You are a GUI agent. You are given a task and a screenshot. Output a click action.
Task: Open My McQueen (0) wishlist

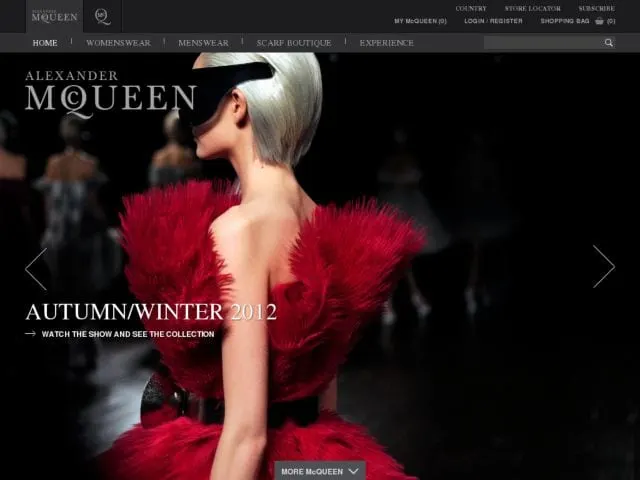tap(420, 21)
